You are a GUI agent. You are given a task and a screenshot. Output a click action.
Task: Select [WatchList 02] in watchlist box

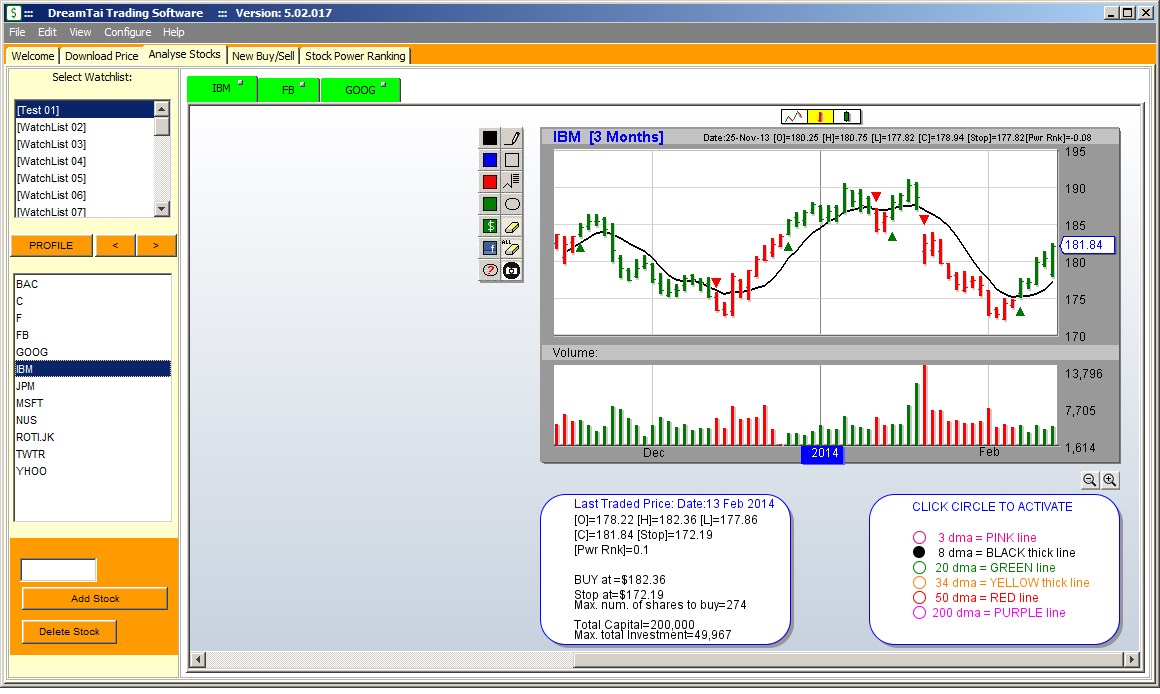point(84,127)
